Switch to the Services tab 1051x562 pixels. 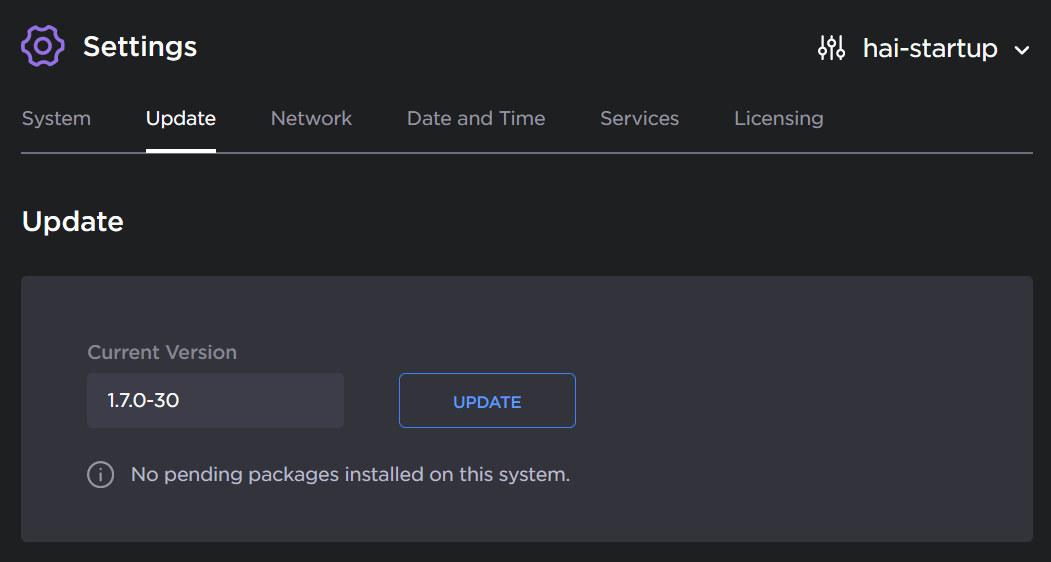[639, 118]
